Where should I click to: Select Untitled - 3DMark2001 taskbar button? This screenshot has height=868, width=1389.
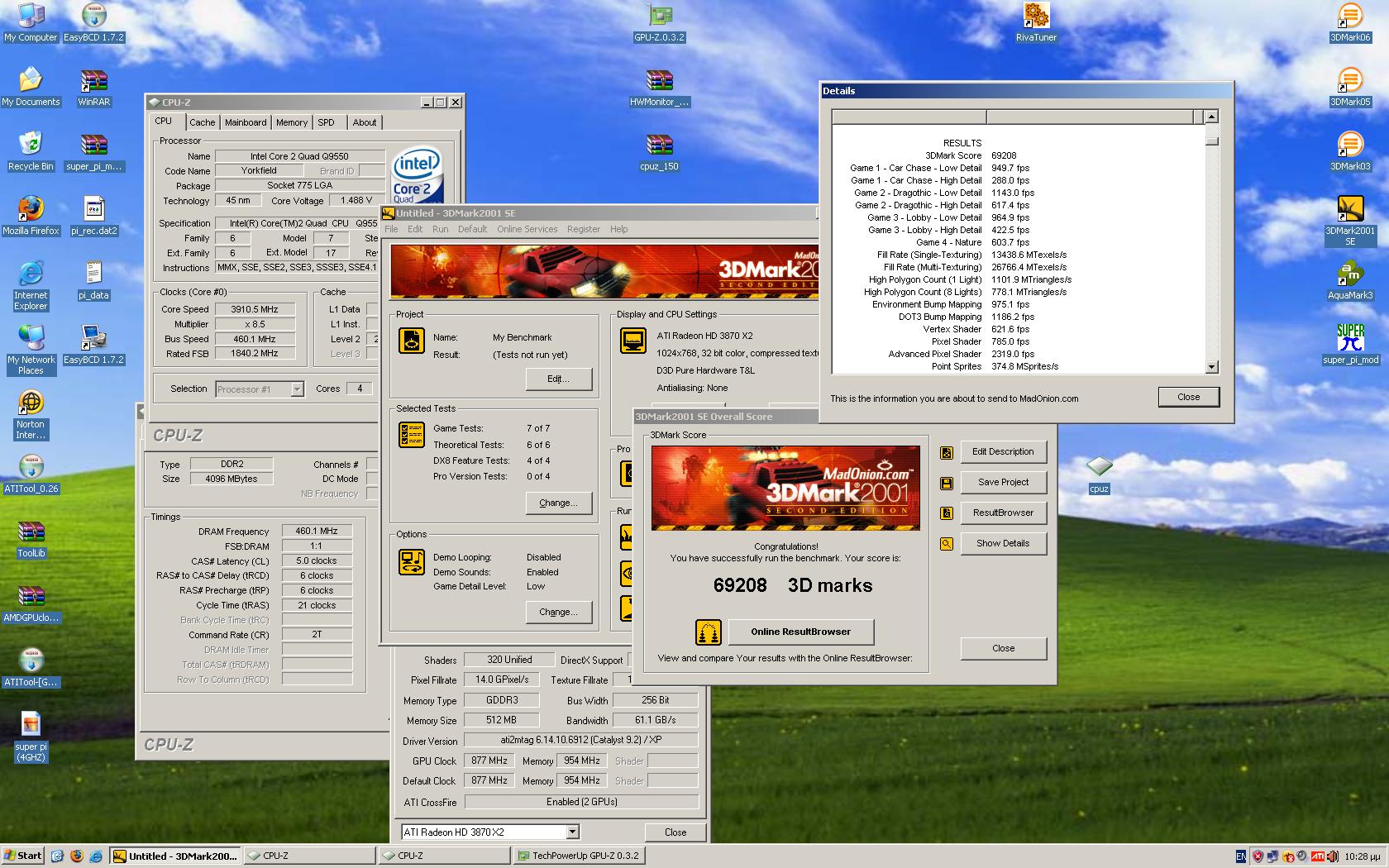pyautogui.click(x=176, y=856)
